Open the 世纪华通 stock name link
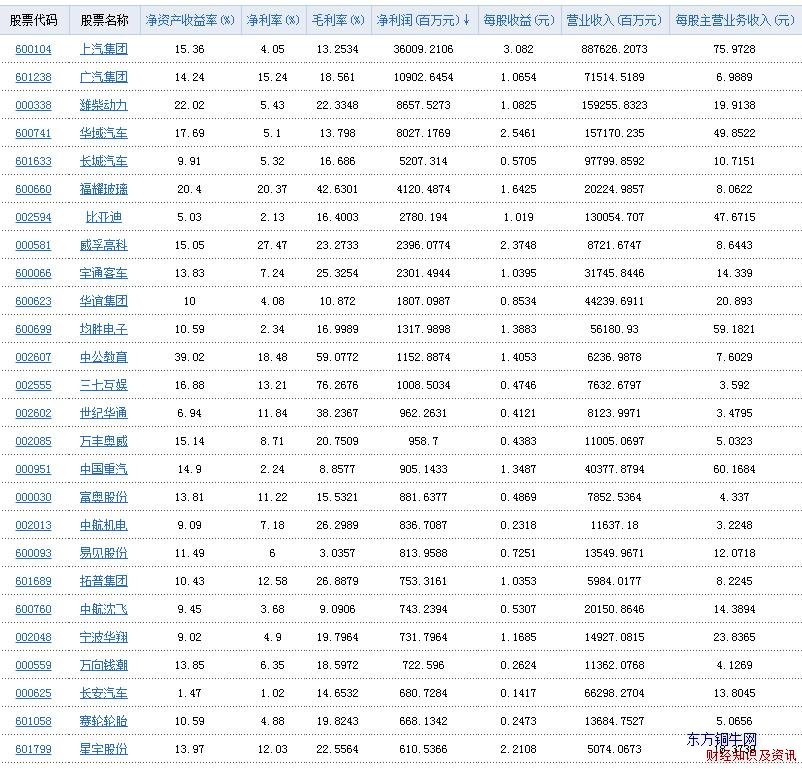 point(104,413)
